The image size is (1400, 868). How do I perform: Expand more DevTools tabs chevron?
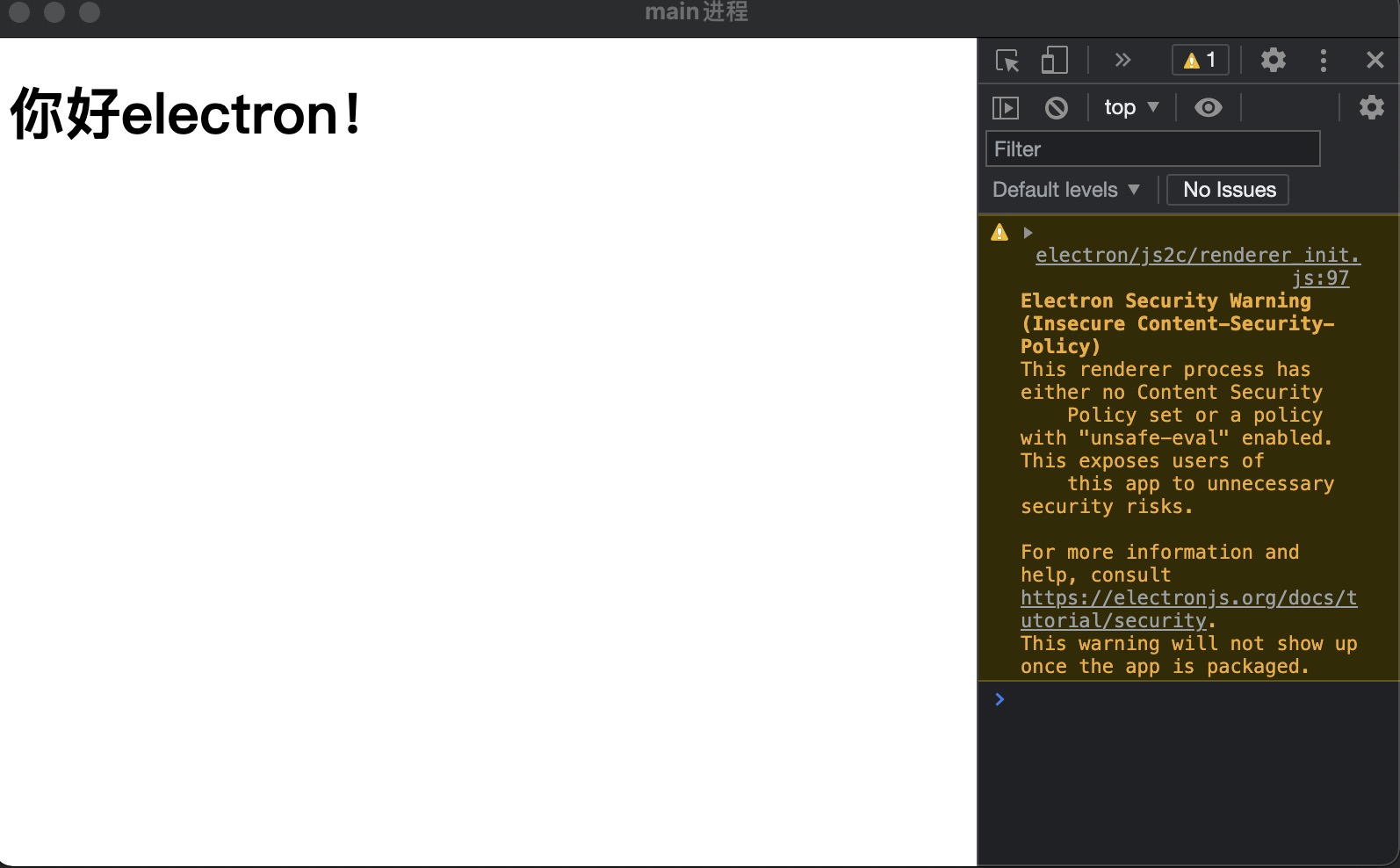(1122, 61)
